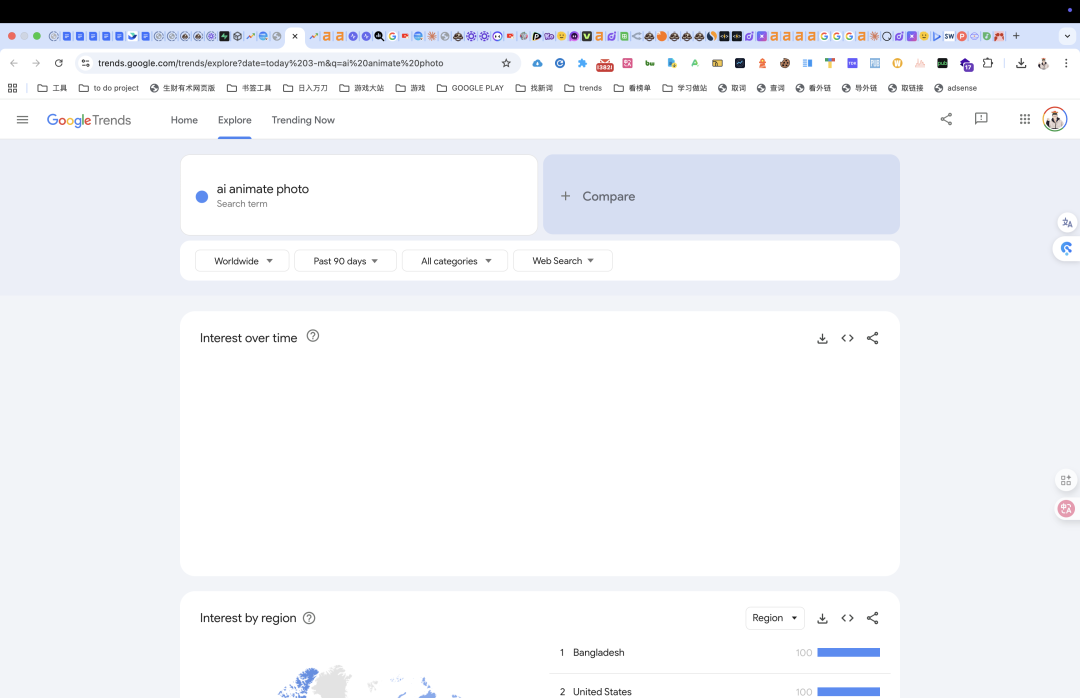Click the translate floating side button
The height and width of the screenshot is (698, 1080).
point(1067,223)
